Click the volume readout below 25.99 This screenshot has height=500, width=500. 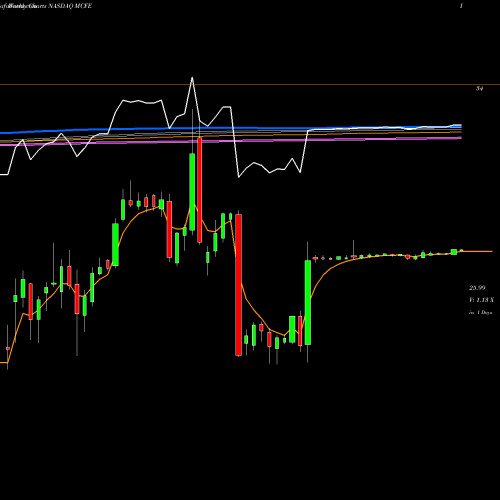click(481, 300)
